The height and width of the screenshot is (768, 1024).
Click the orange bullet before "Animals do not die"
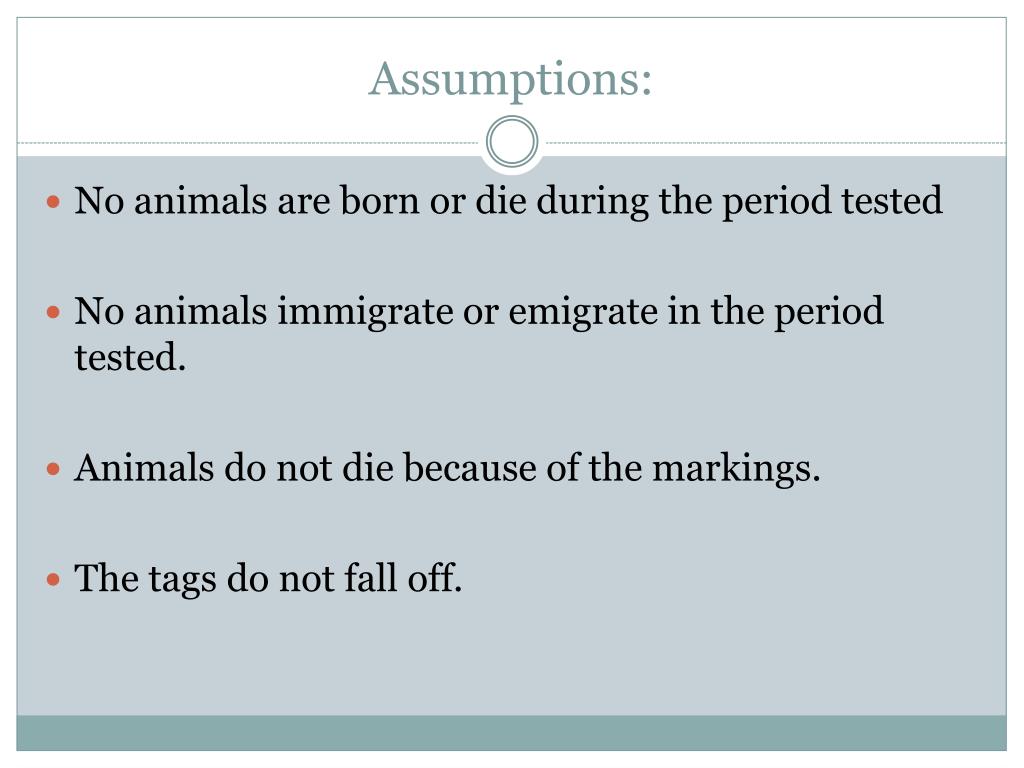[54, 469]
